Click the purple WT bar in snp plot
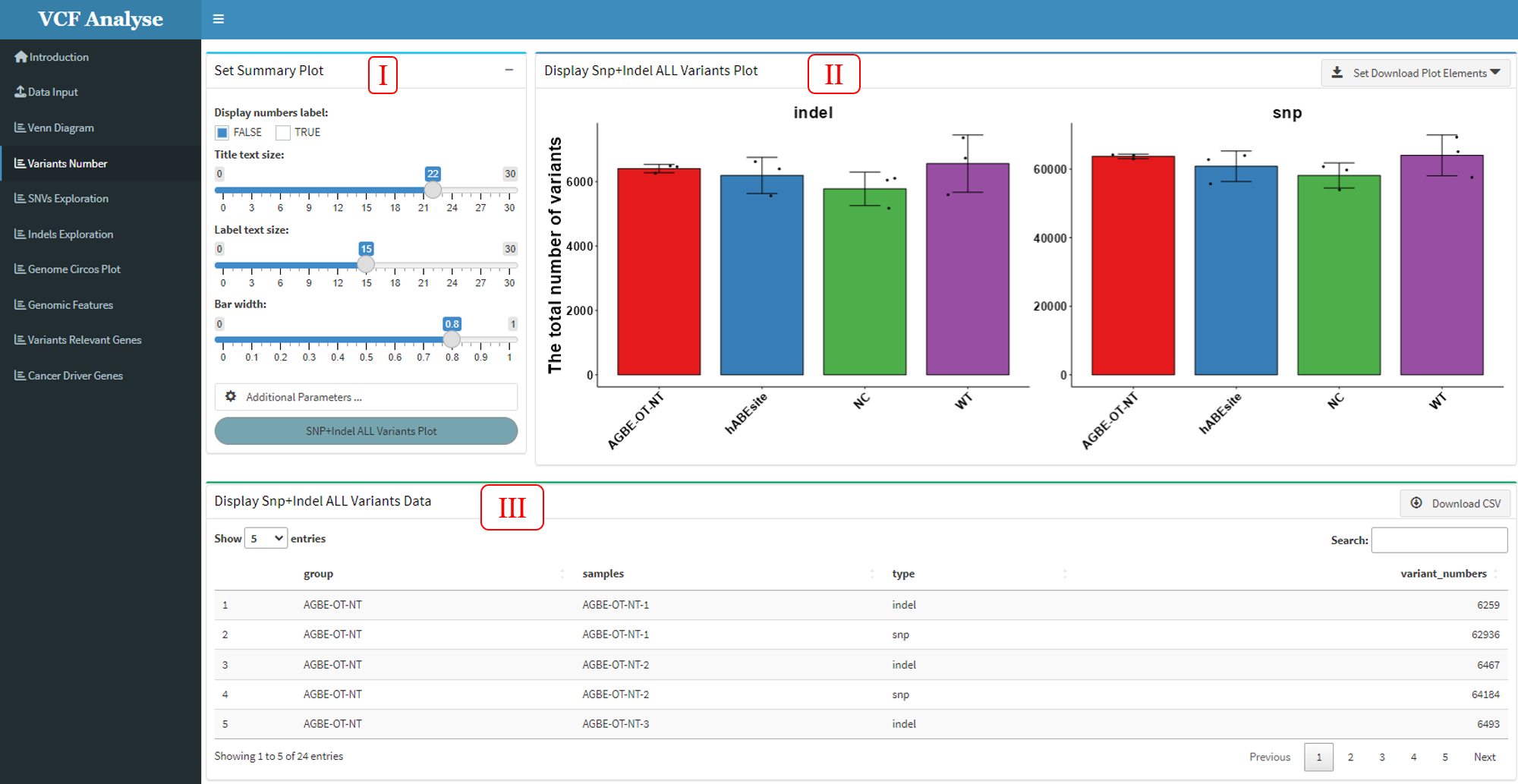 tap(1441, 265)
